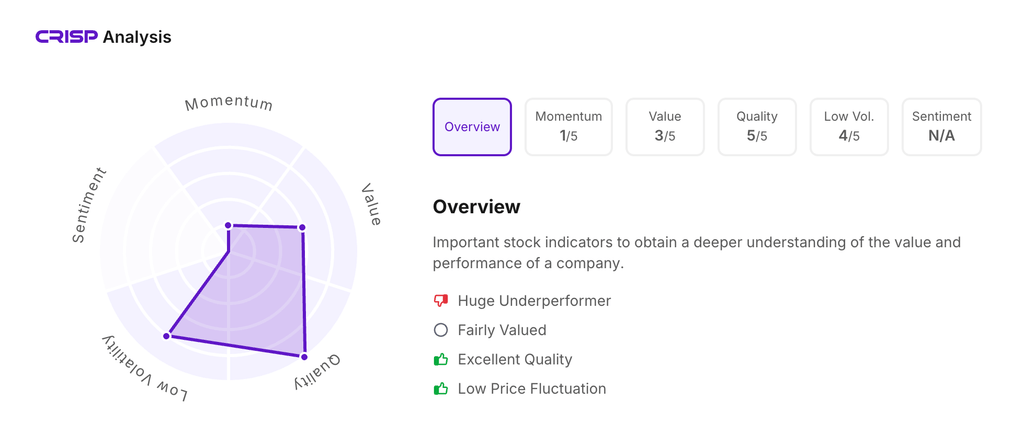
Task: Click the CRISP logo
Action: pyautogui.click(x=67, y=37)
